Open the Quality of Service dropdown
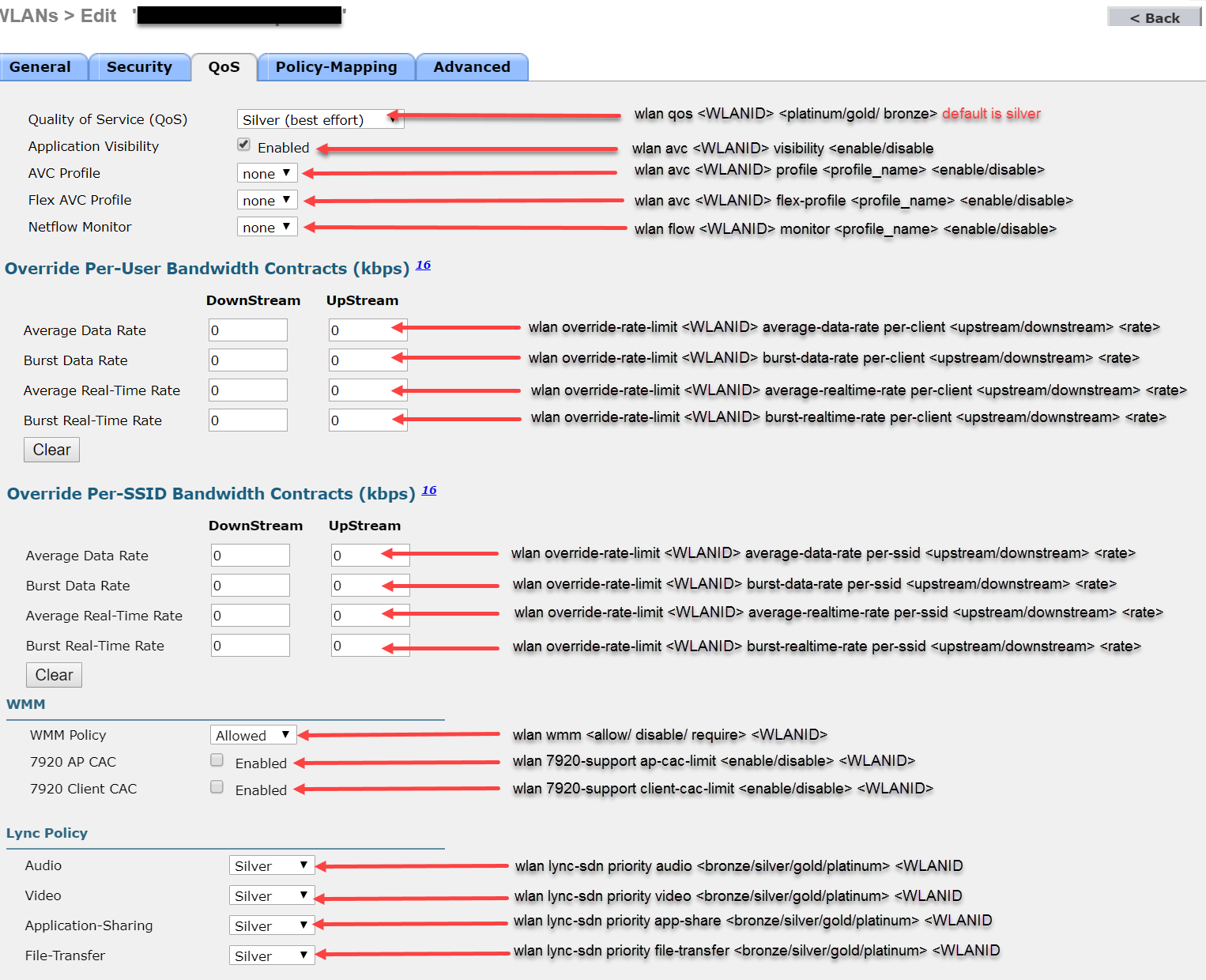1206x980 pixels. click(x=319, y=119)
